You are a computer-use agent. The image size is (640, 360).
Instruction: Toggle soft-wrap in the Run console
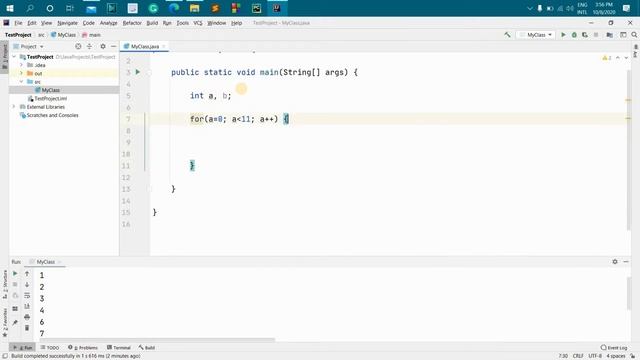27,295
